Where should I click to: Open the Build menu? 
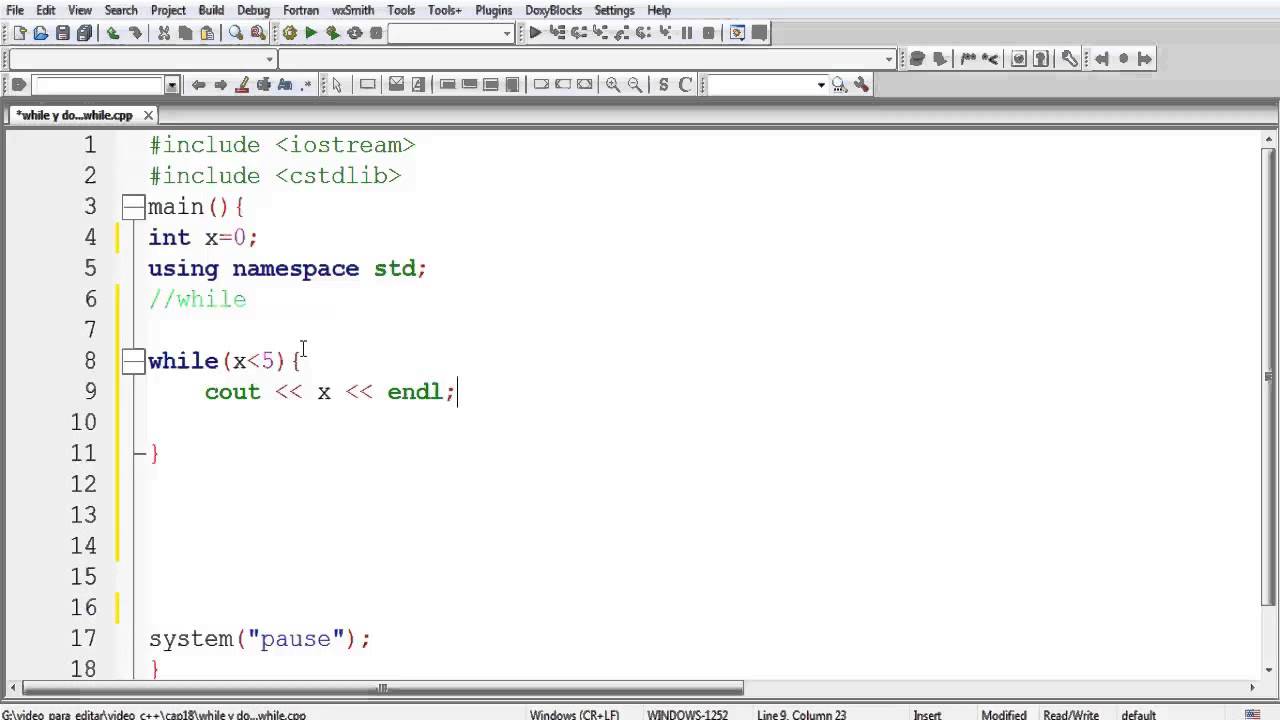click(211, 10)
